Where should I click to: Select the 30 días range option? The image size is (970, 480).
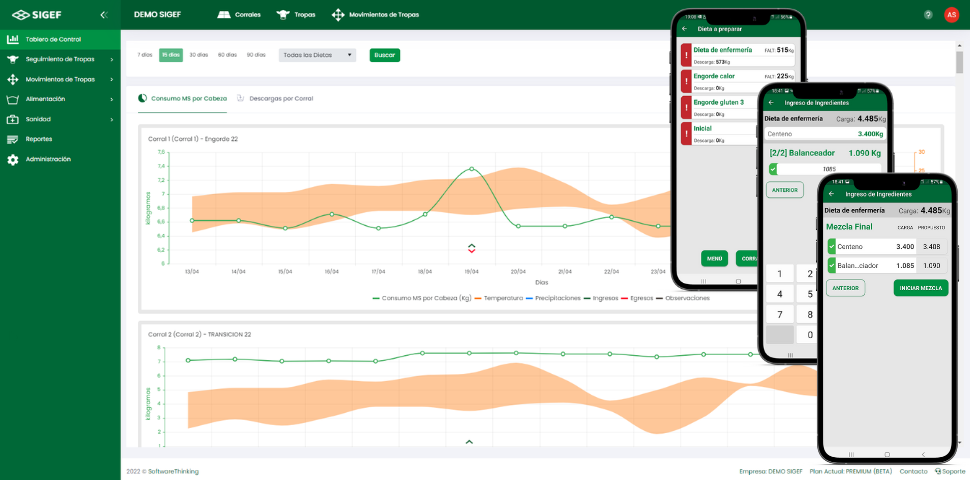pyautogui.click(x=199, y=55)
